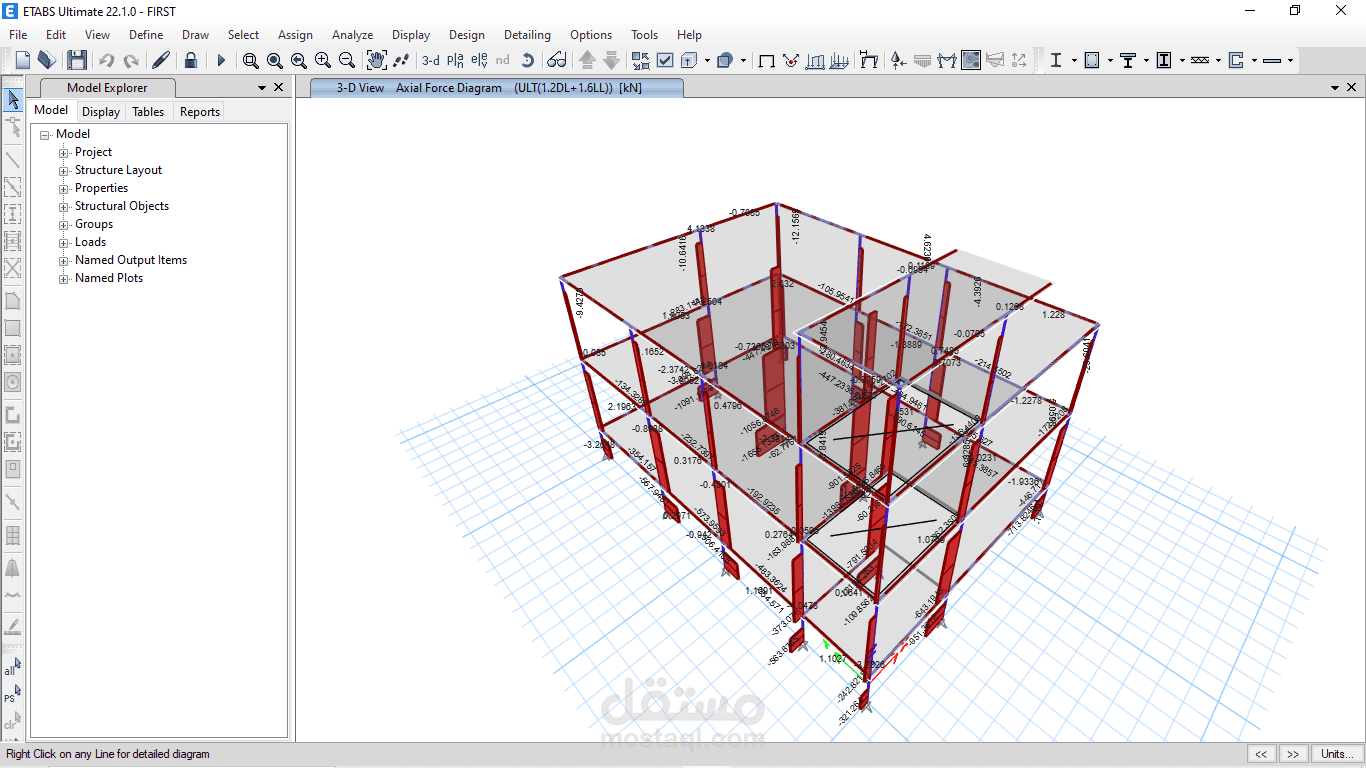
Task: Open the Tables tab
Action: [148, 112]
